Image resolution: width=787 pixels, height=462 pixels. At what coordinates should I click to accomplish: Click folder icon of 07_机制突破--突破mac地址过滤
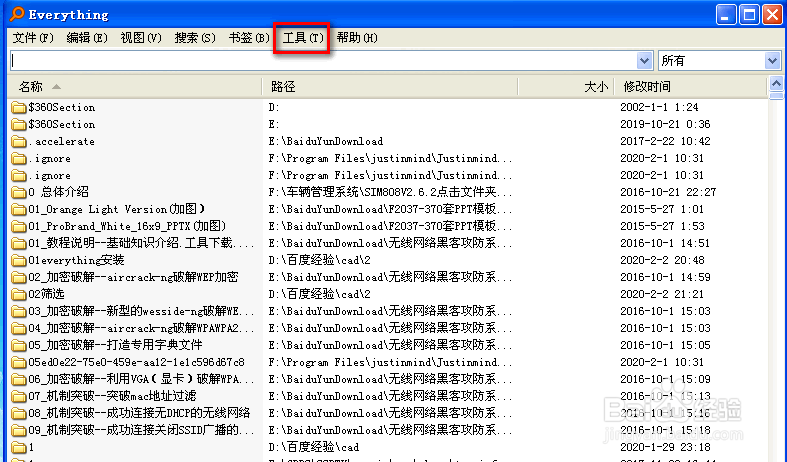(19, 397)
